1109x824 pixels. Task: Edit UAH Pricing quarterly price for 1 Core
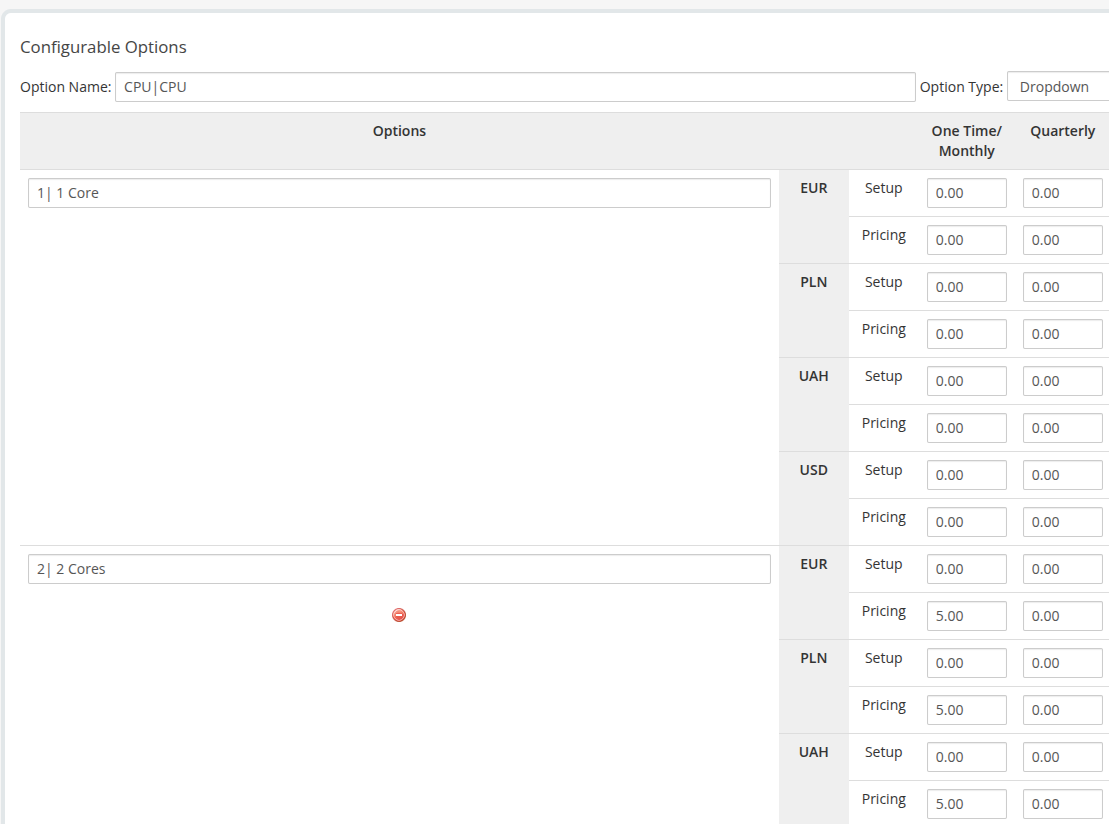pyautogui.click(x=1062, y=427)
